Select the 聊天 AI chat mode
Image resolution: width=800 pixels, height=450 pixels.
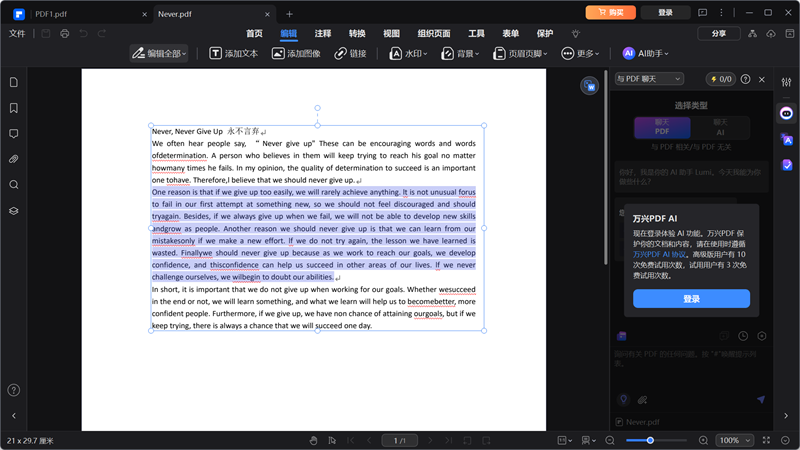pyautogui.click(x=719, y=127)
